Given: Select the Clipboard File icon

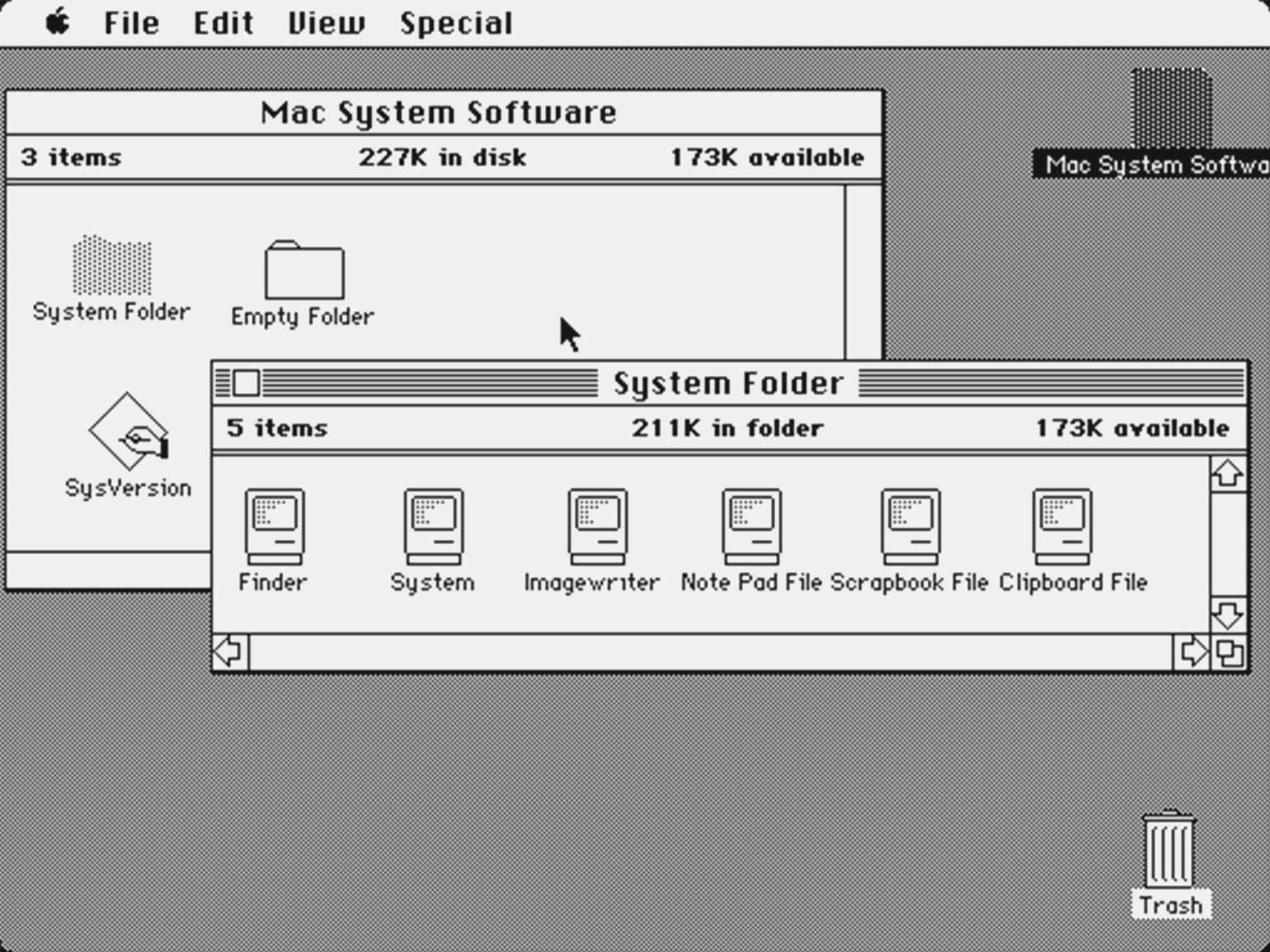Looking at the screenshot, I should coord(1062,527).
